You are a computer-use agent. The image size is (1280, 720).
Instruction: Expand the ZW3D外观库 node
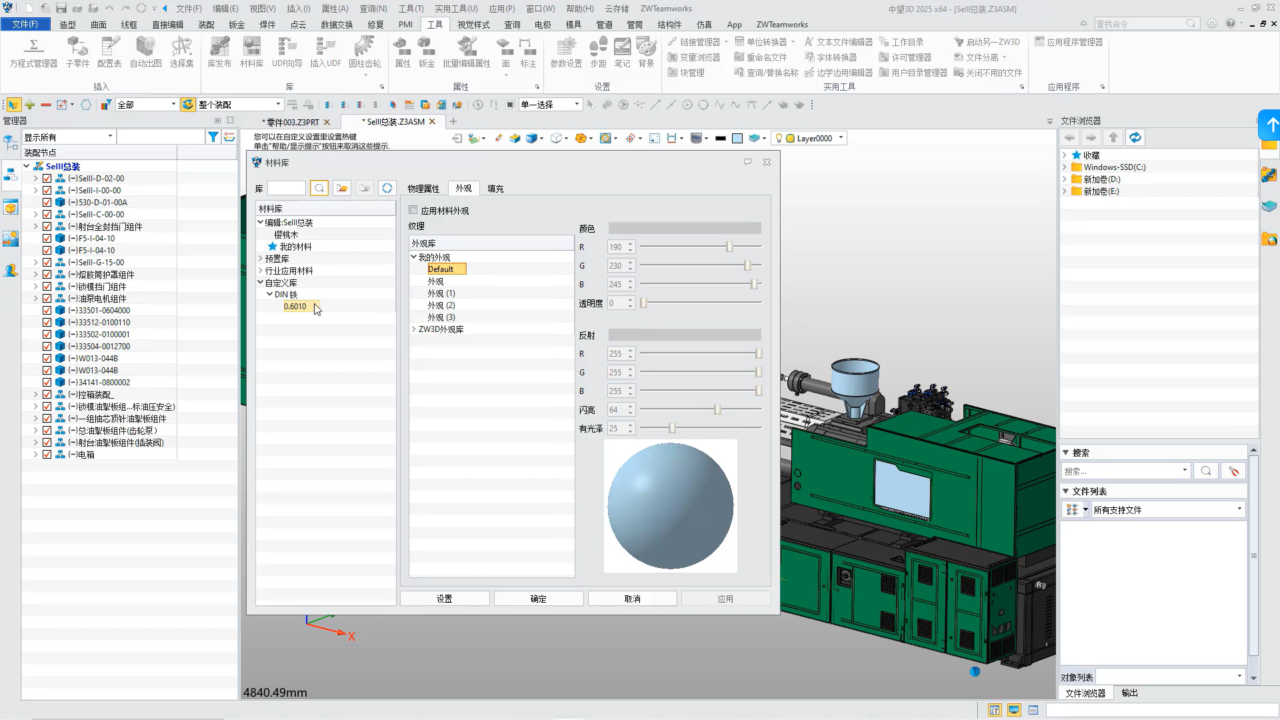414,329
